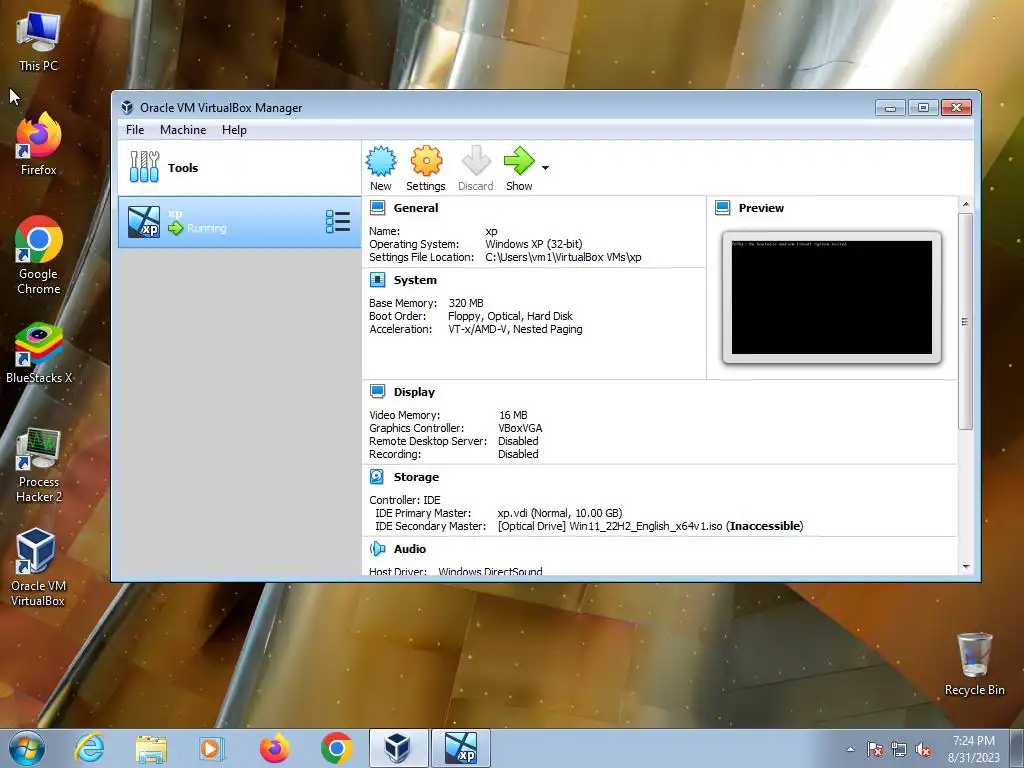
Task: Open File Explorer from taskbar
Action: (x=151, y=748)
